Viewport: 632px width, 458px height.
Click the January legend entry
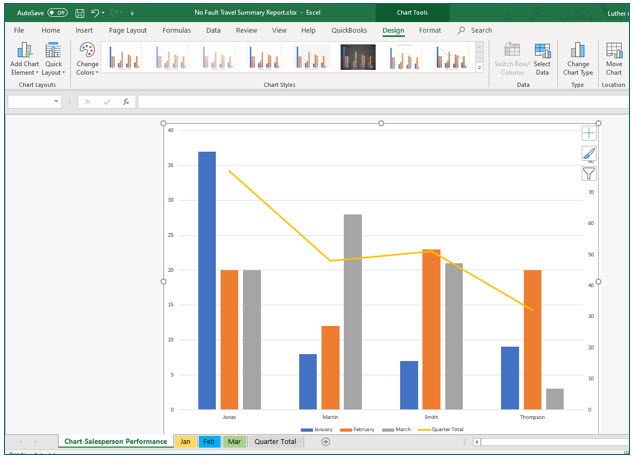coord(317,429)
